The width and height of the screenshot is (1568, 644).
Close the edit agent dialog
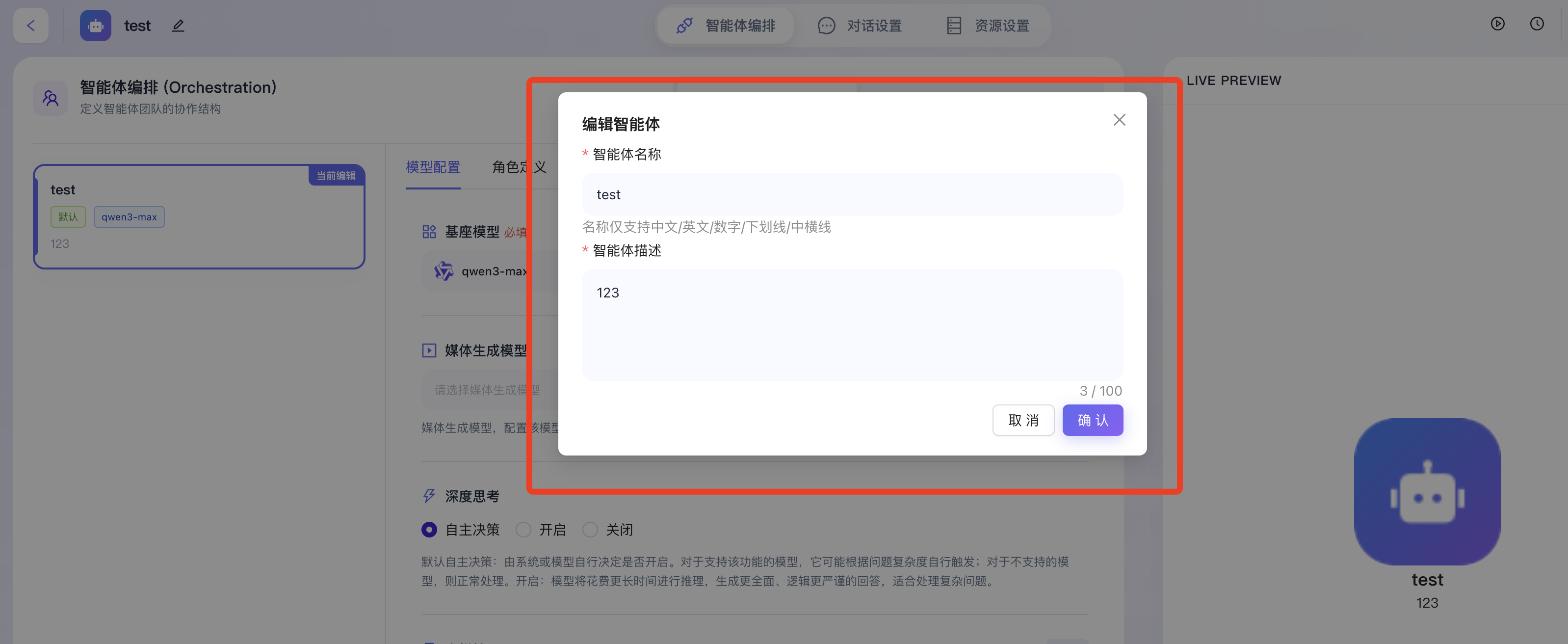coord(1119,120)
